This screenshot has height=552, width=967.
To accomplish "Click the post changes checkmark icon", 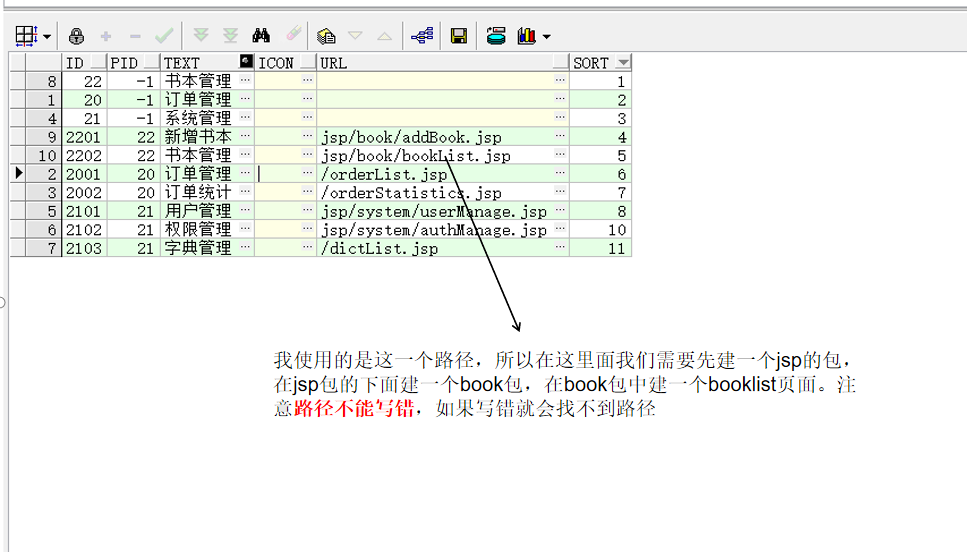I will tap(164, 36).
